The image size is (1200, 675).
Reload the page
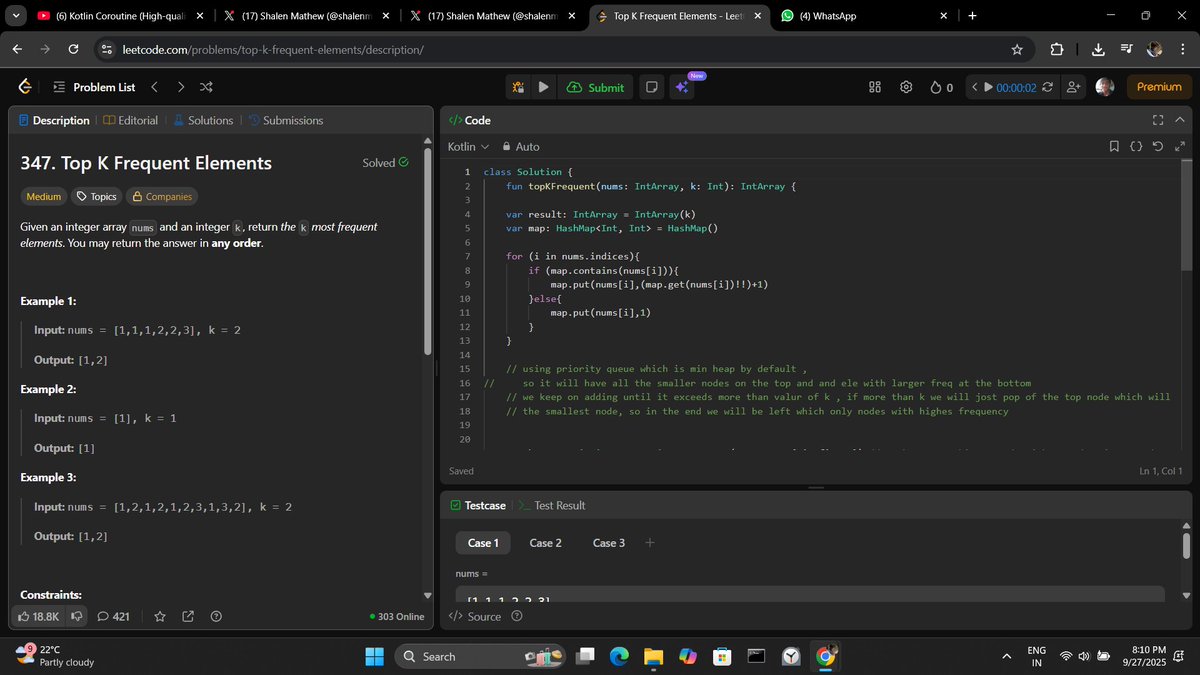coord(73,49)
